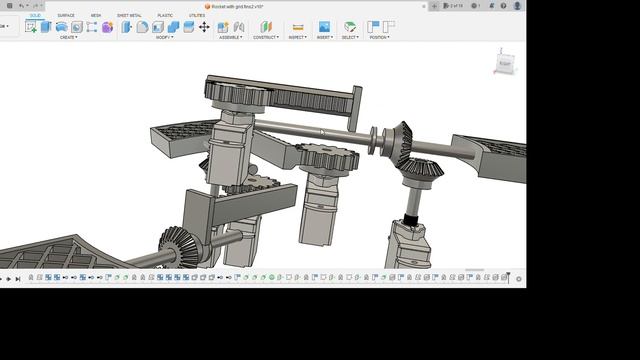Viewport: 640px width, 360px height.
Task: Click the Insert image icon
Action: point(324,27)
